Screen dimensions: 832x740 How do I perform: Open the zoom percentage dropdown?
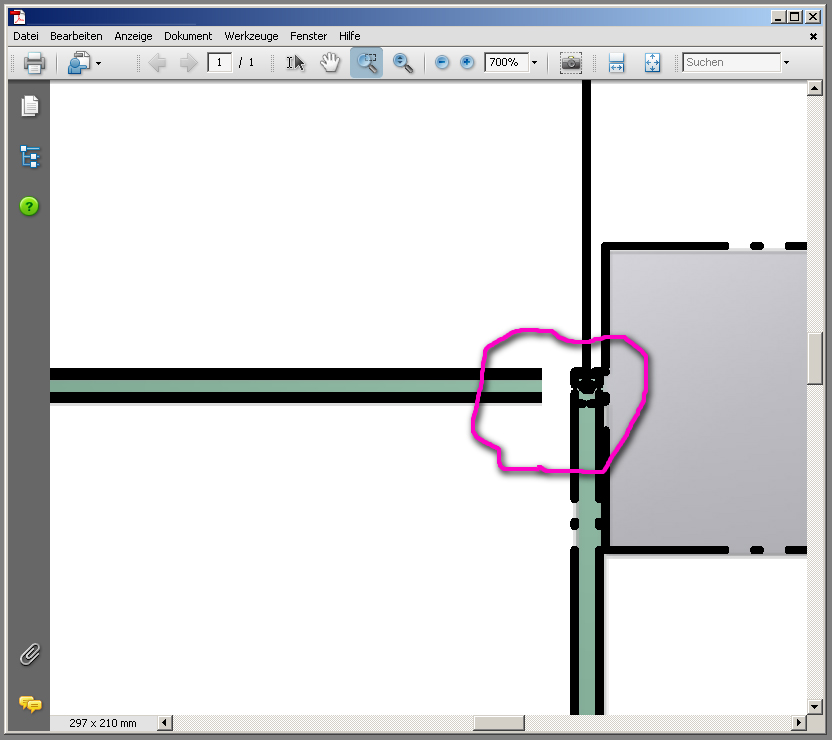(x=535, y=63)
